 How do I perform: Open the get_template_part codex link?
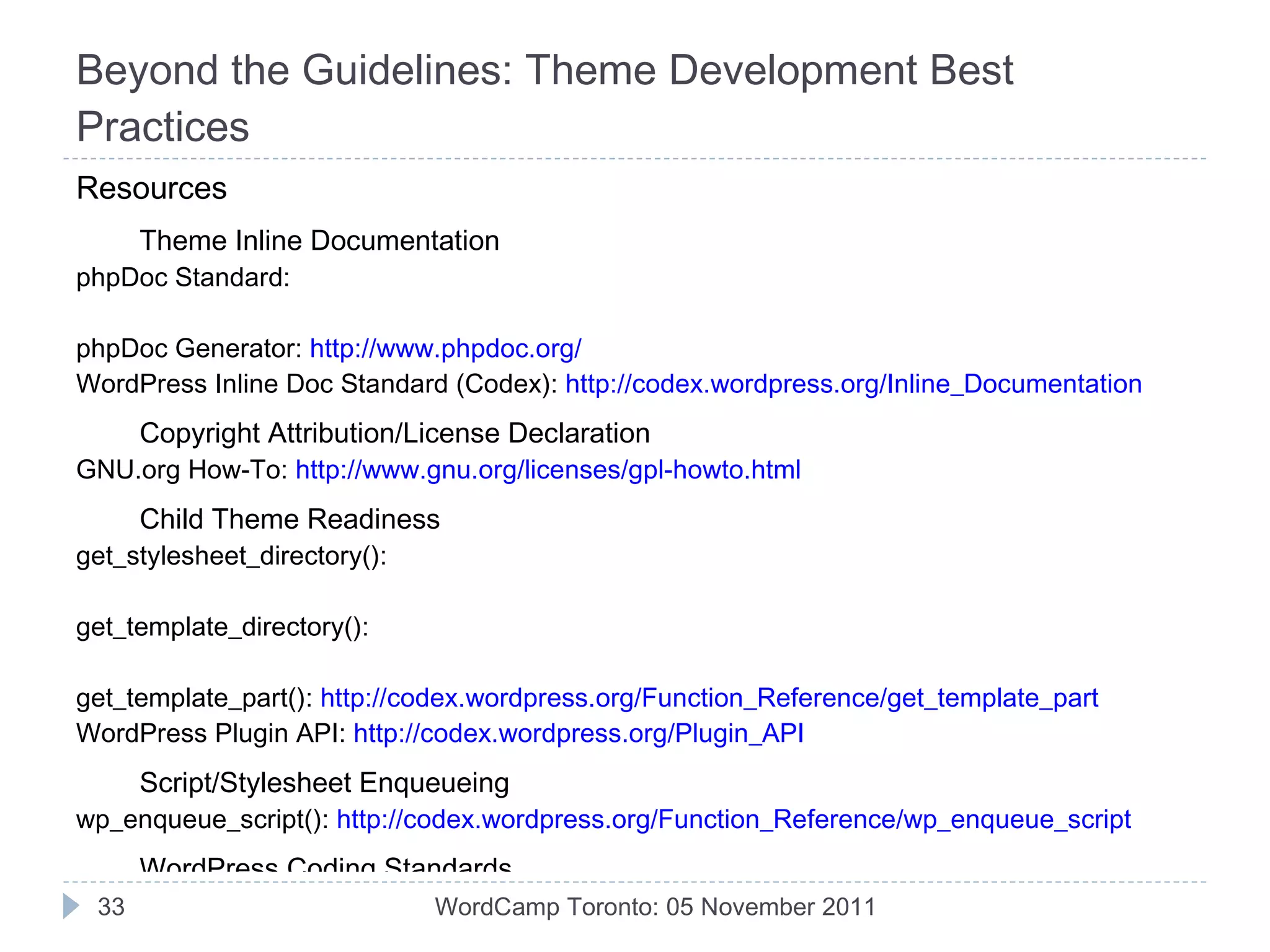point(709,698)
